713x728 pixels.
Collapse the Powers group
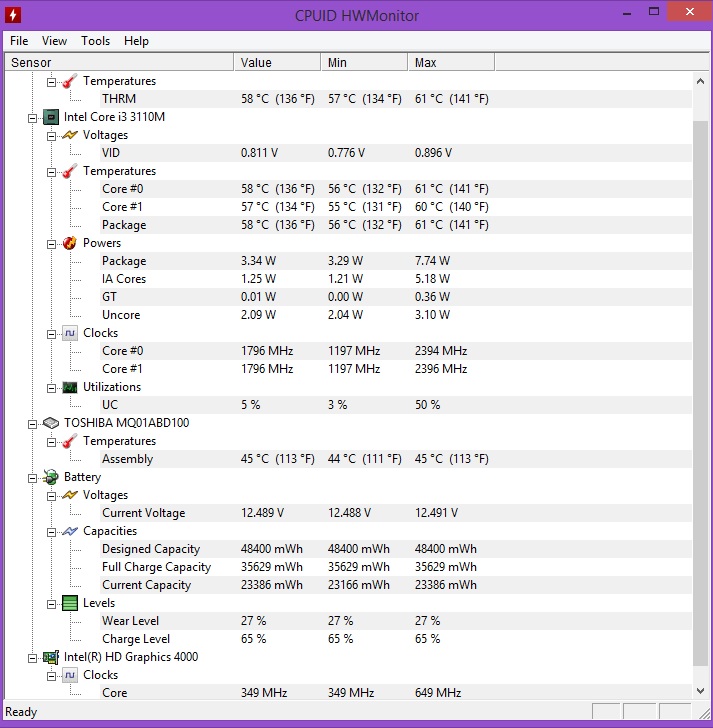click(51, 244)
